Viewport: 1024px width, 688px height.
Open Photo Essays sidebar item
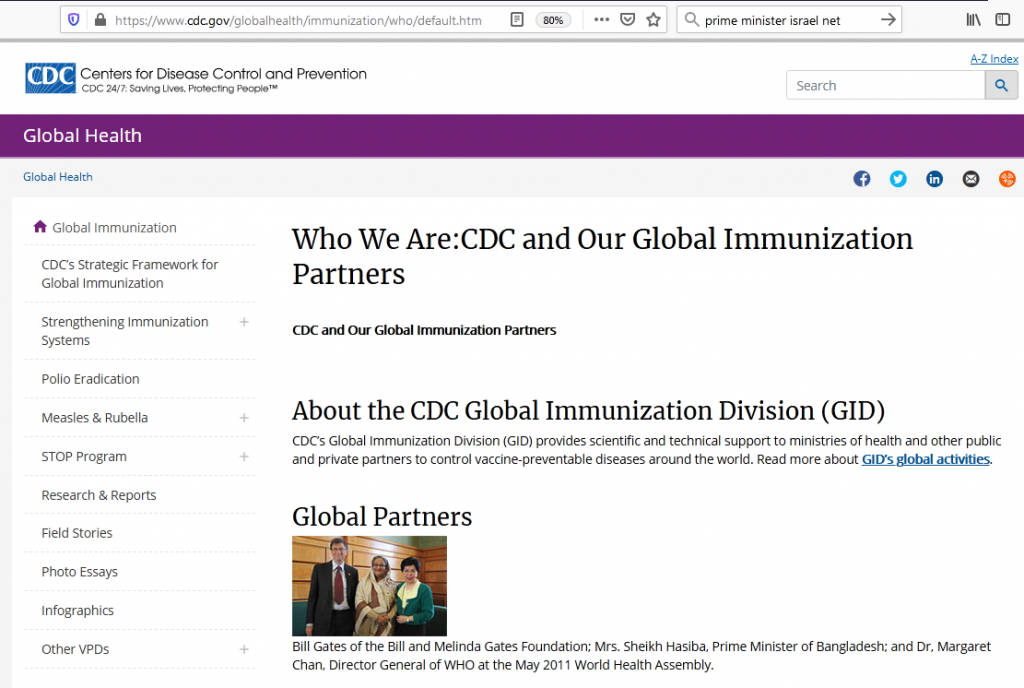pos(79,572)
